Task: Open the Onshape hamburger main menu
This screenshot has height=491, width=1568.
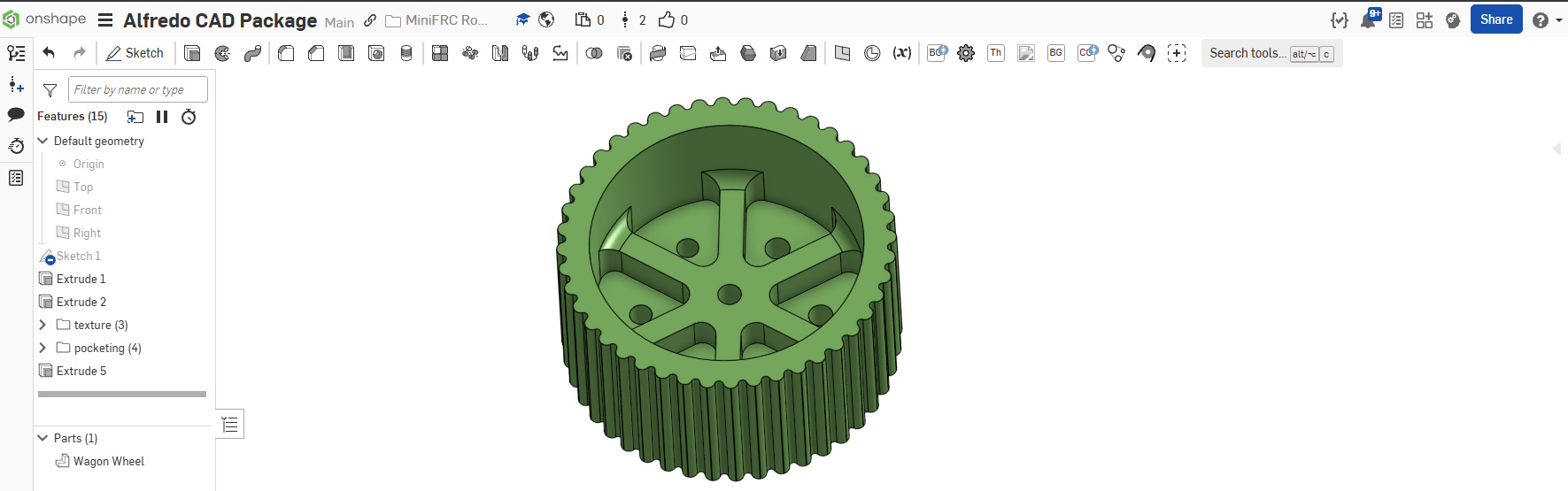Action: (104, 20)
